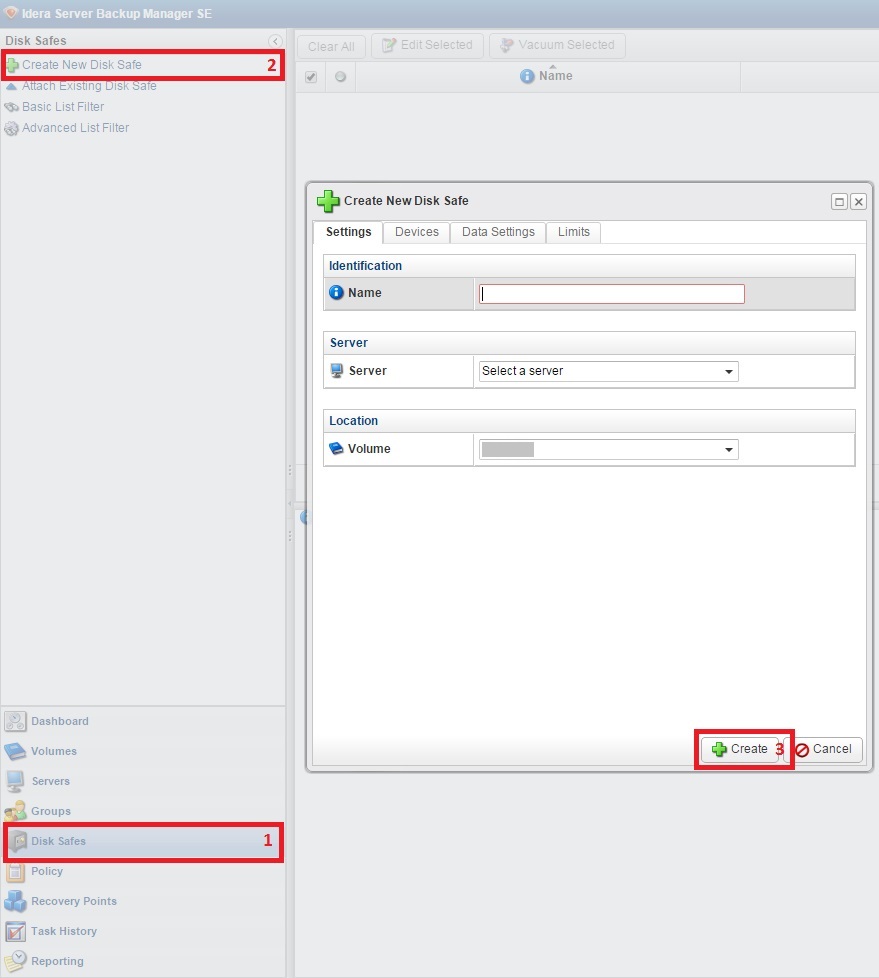This screenshot has width=879, height=978.
Task: Open Servers in the navigation menu
Action: (x=143, y=782)
